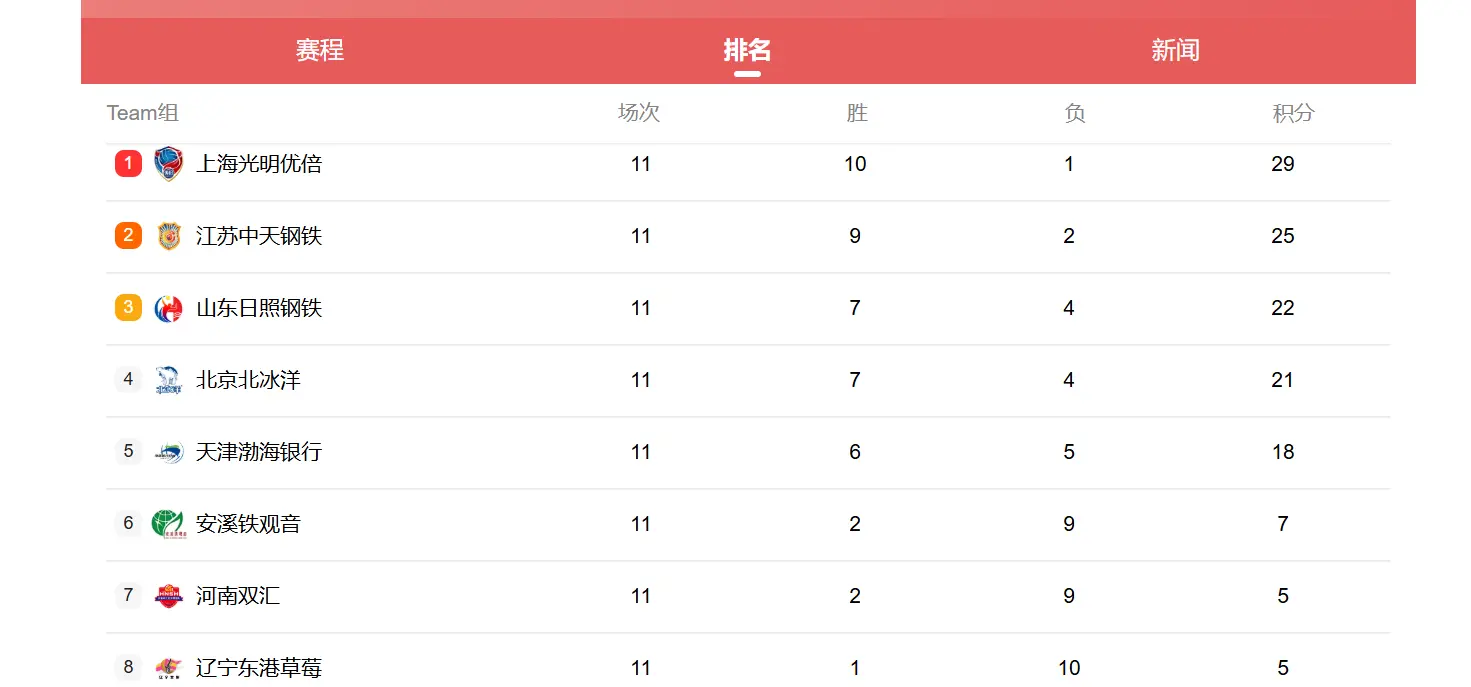Click the 山东日照钢铁 team logo
The height and width of the screenshot is (687, 1471).
tap(169, 308)
